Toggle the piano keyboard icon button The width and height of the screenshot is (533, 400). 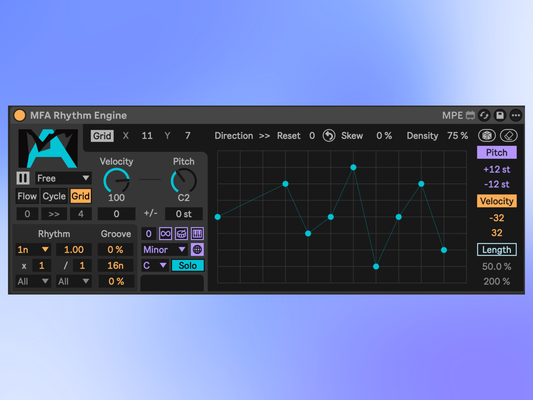[197, 233]
